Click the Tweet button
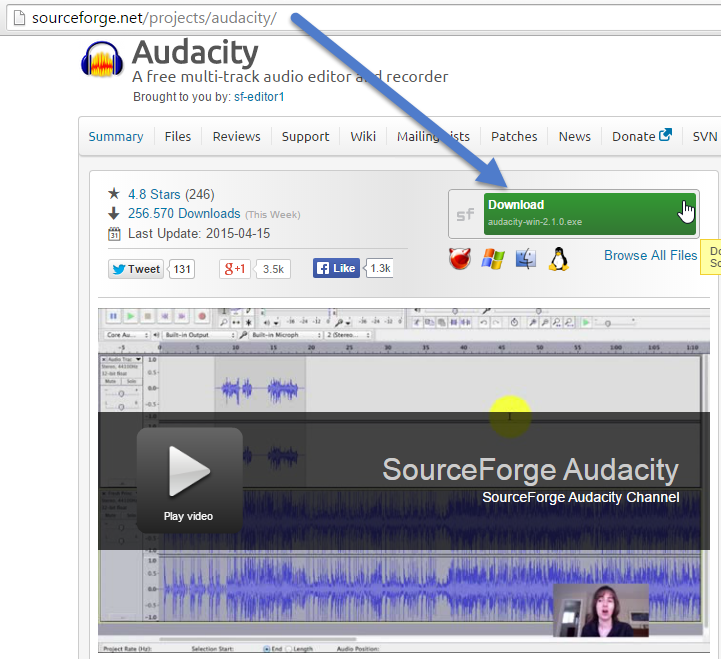 (x=135, y=268)
